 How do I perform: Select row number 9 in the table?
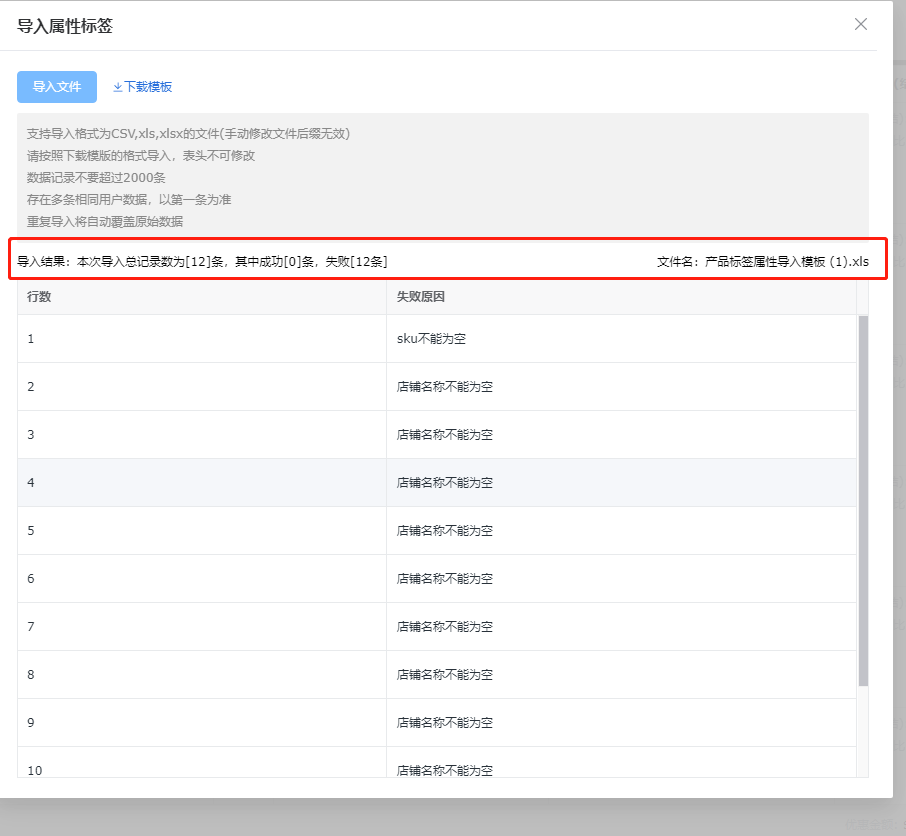(x=31, y=722)
